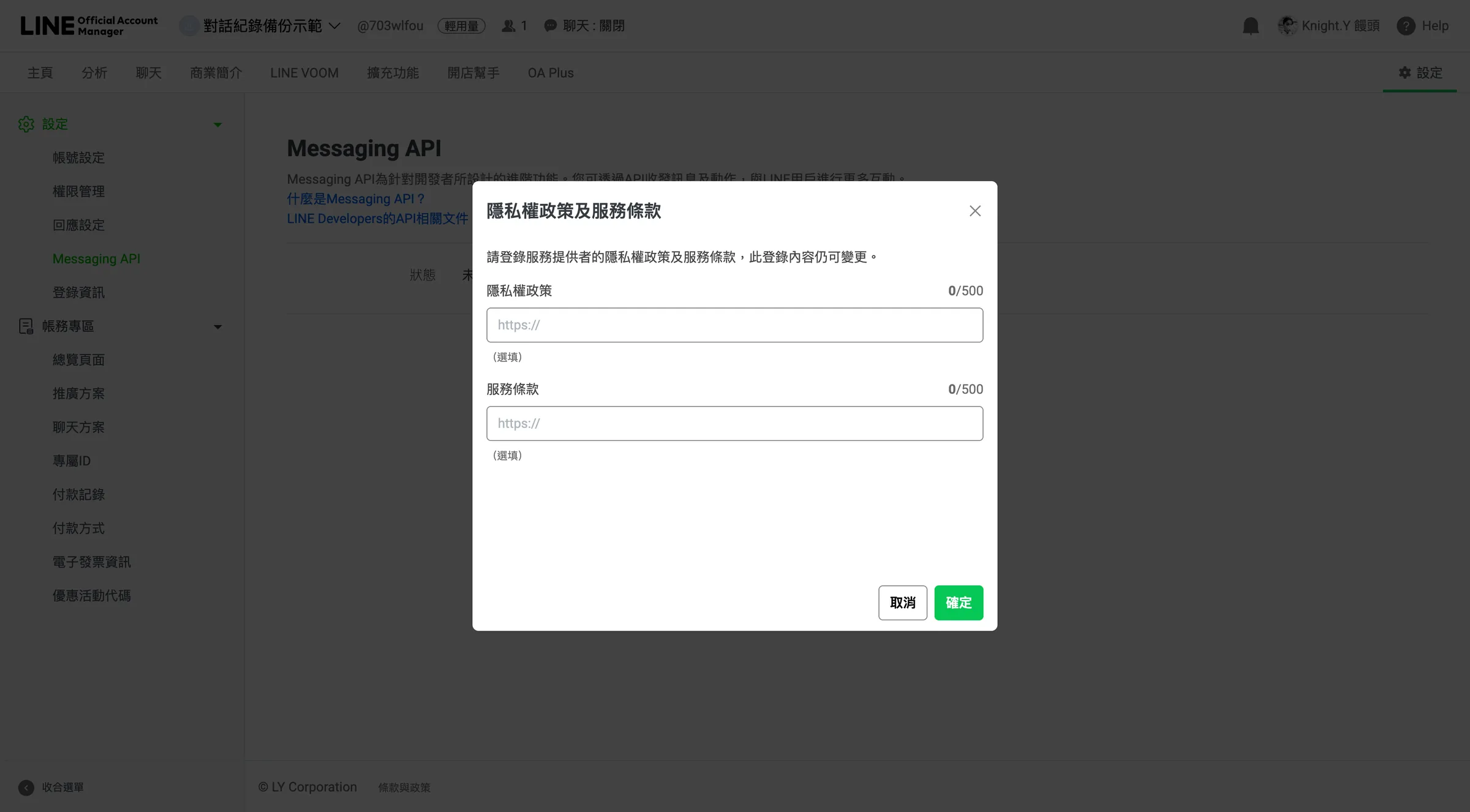Open the 開店幫手 tab
Viewport: 1470px width, 812px height.
[x=473, y=73]
